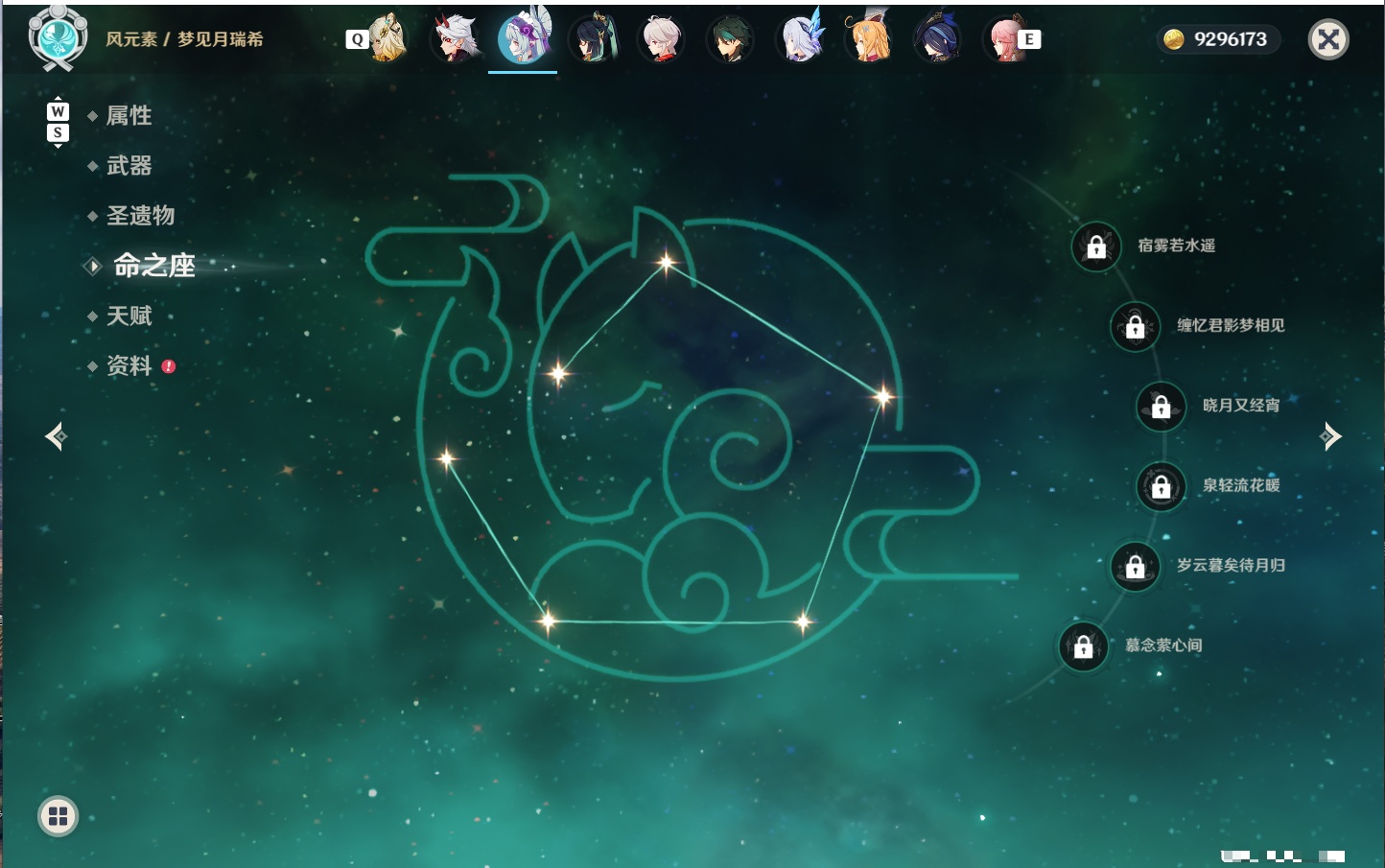Select the silver-haired avatar in red clothes
This screenshot has height=868, width=1385.
(661, 38)
